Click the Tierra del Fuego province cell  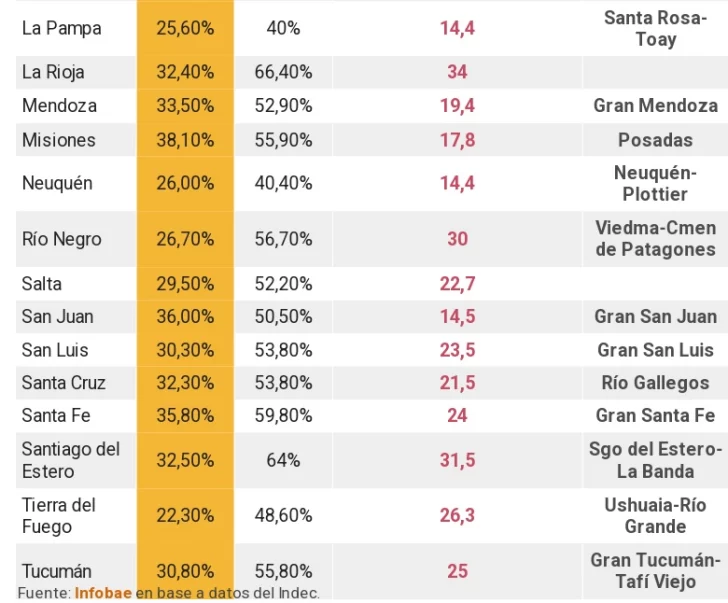(59, 515)
